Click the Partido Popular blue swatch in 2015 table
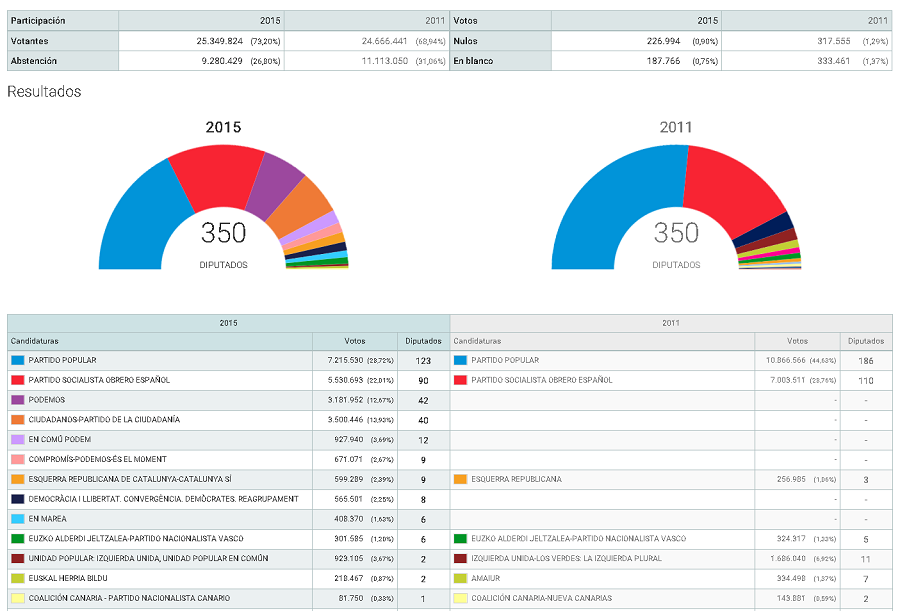This screenshot has height=611, width=900. coord(18,361)
